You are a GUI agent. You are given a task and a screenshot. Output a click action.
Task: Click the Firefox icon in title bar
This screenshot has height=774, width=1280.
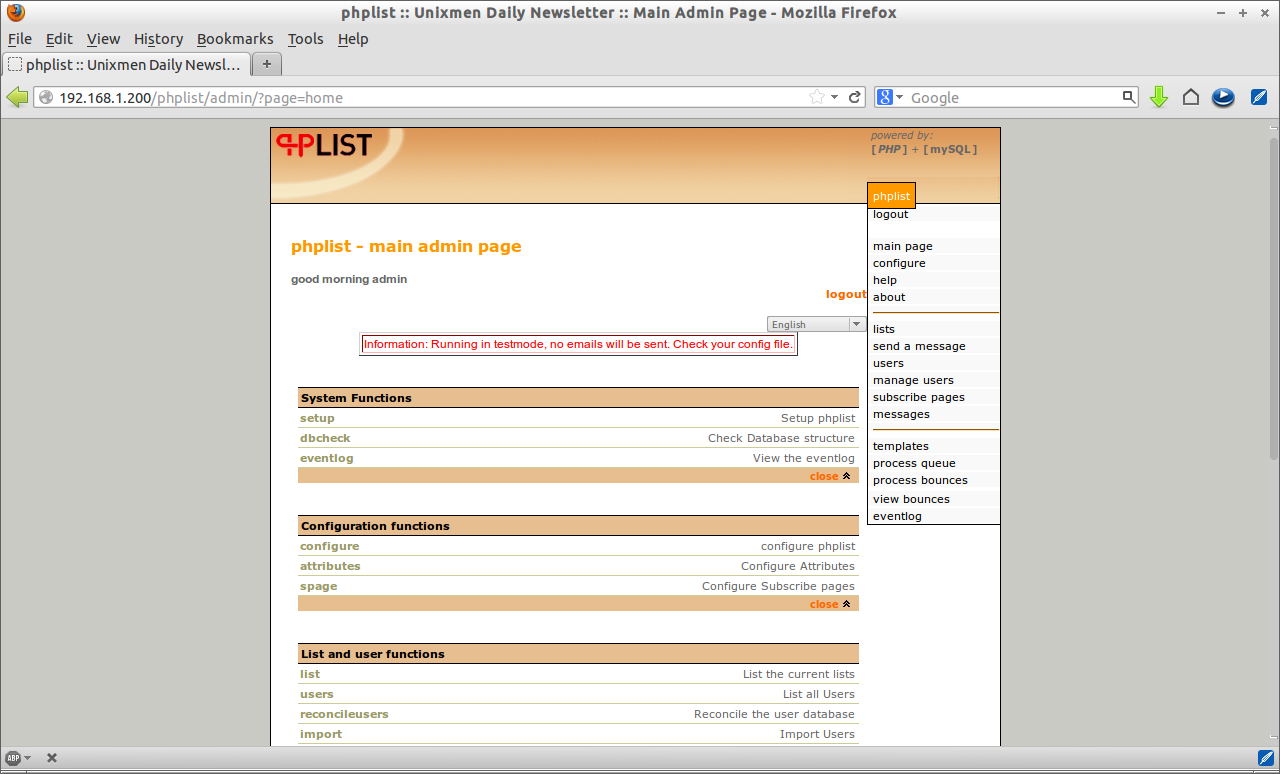point(15,12)
